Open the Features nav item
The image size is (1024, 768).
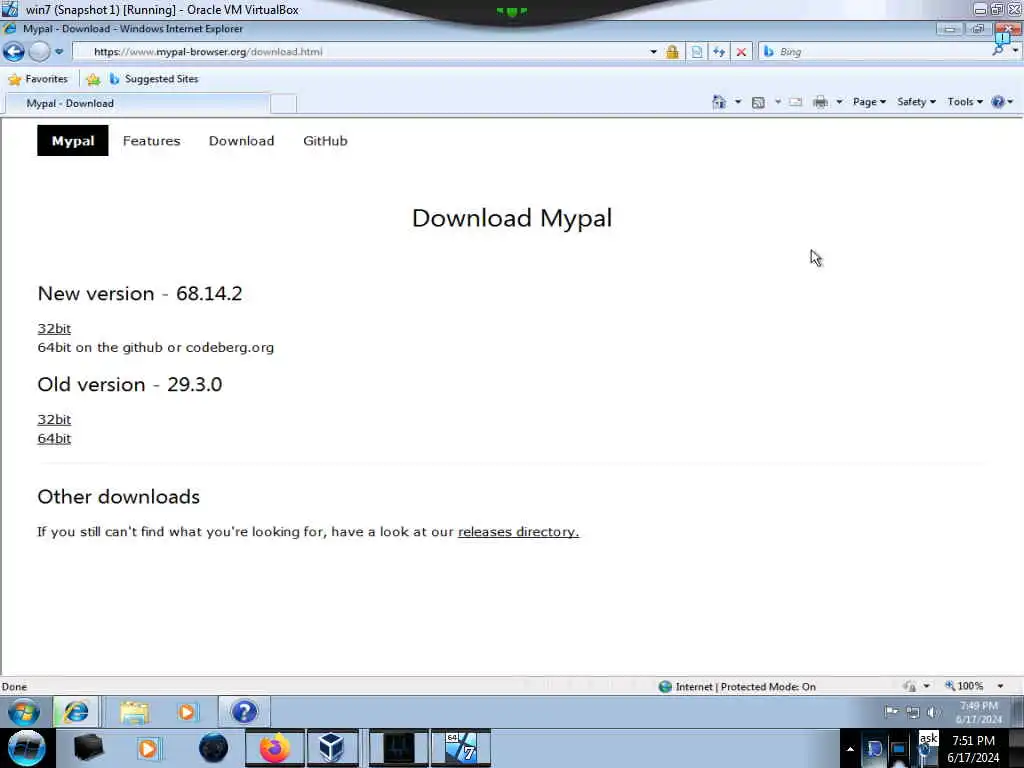pyautogui.click(x=152, y=140)
